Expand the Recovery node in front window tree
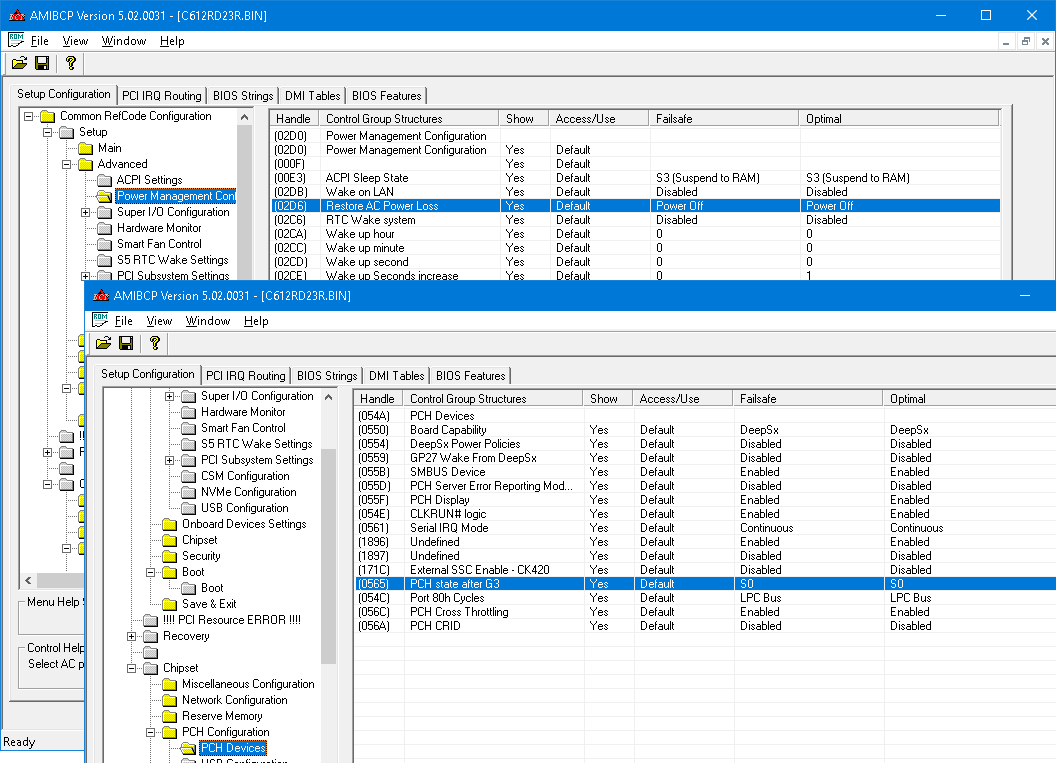The image size is (1056, 763). click(x=132, y=636)
